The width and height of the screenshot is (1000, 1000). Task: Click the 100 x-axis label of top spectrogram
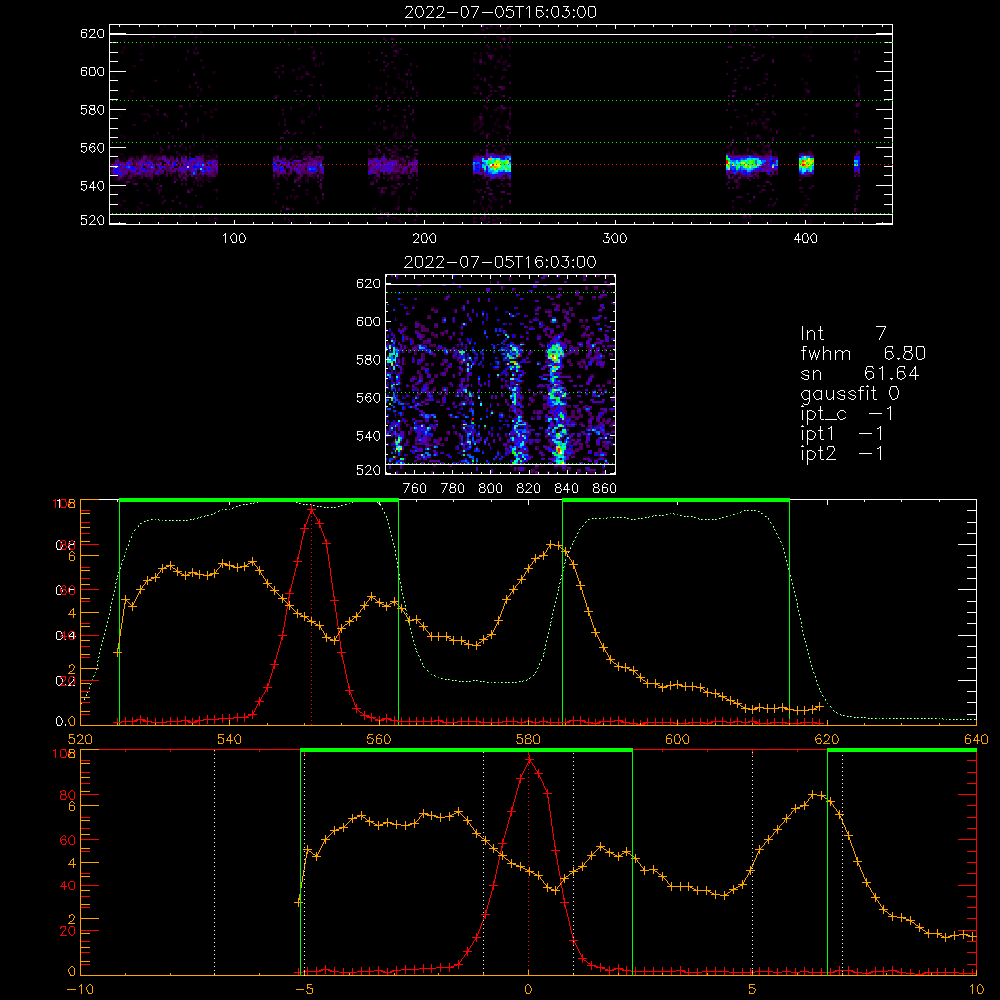click(x=234, y=239)
